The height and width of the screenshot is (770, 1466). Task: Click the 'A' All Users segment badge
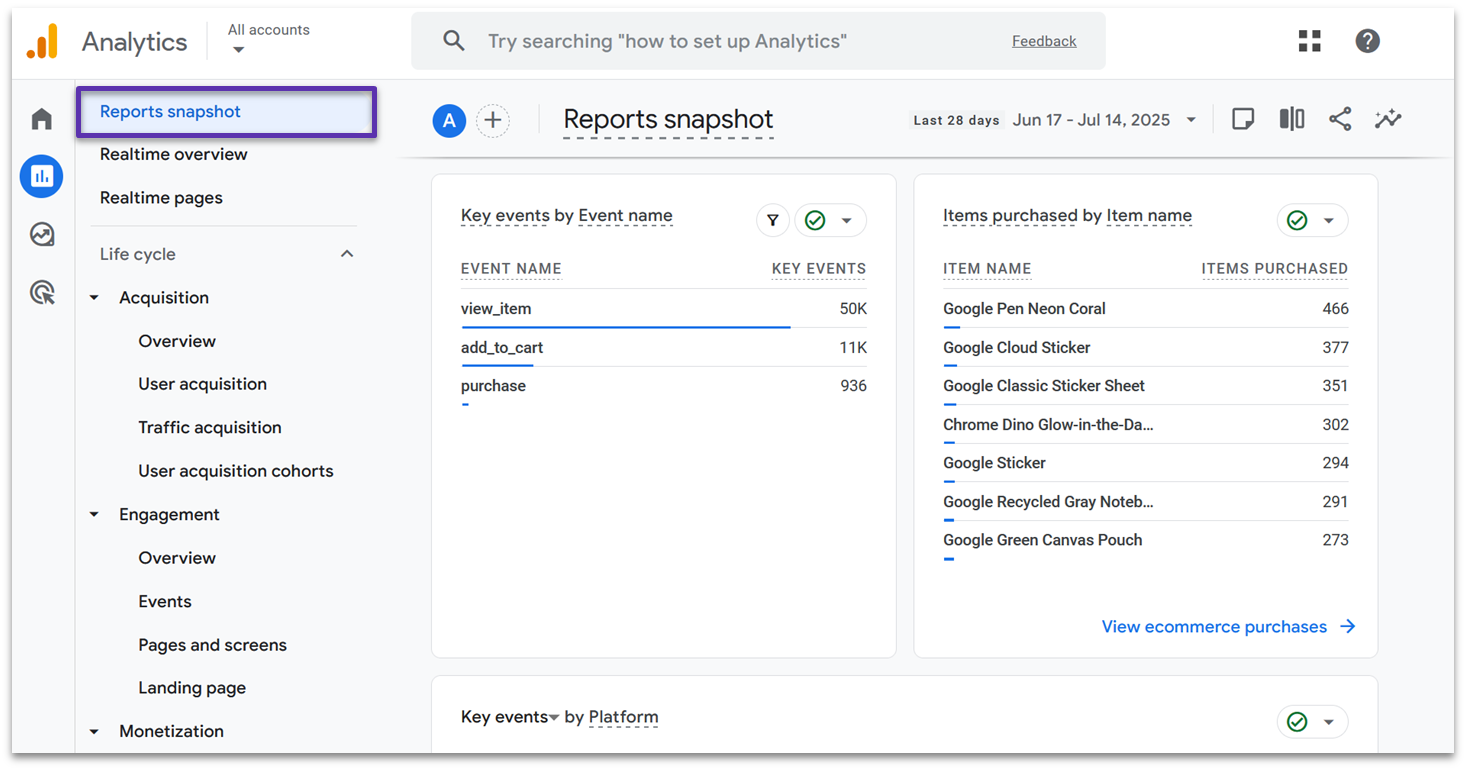[x=449, y=121]
